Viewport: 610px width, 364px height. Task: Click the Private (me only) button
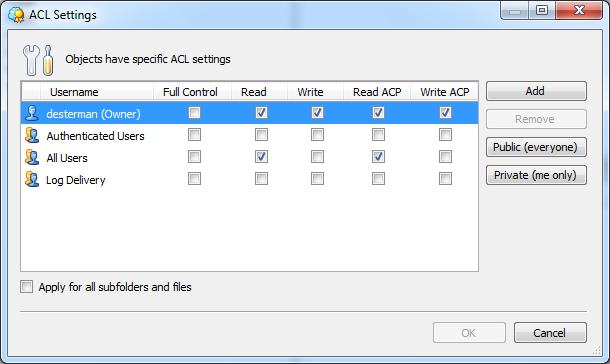(536, 175)
